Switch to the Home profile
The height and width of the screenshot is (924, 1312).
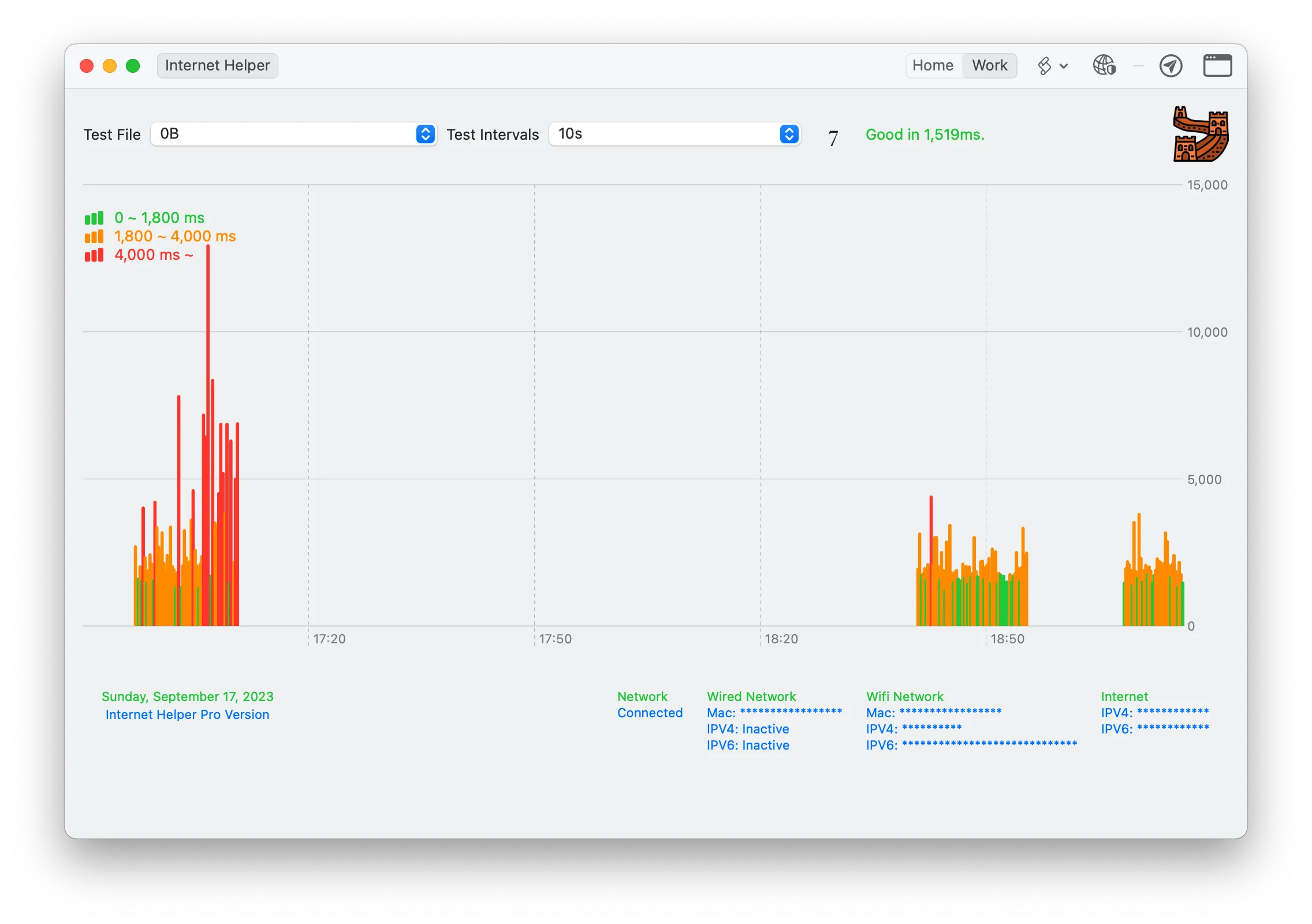933,65
